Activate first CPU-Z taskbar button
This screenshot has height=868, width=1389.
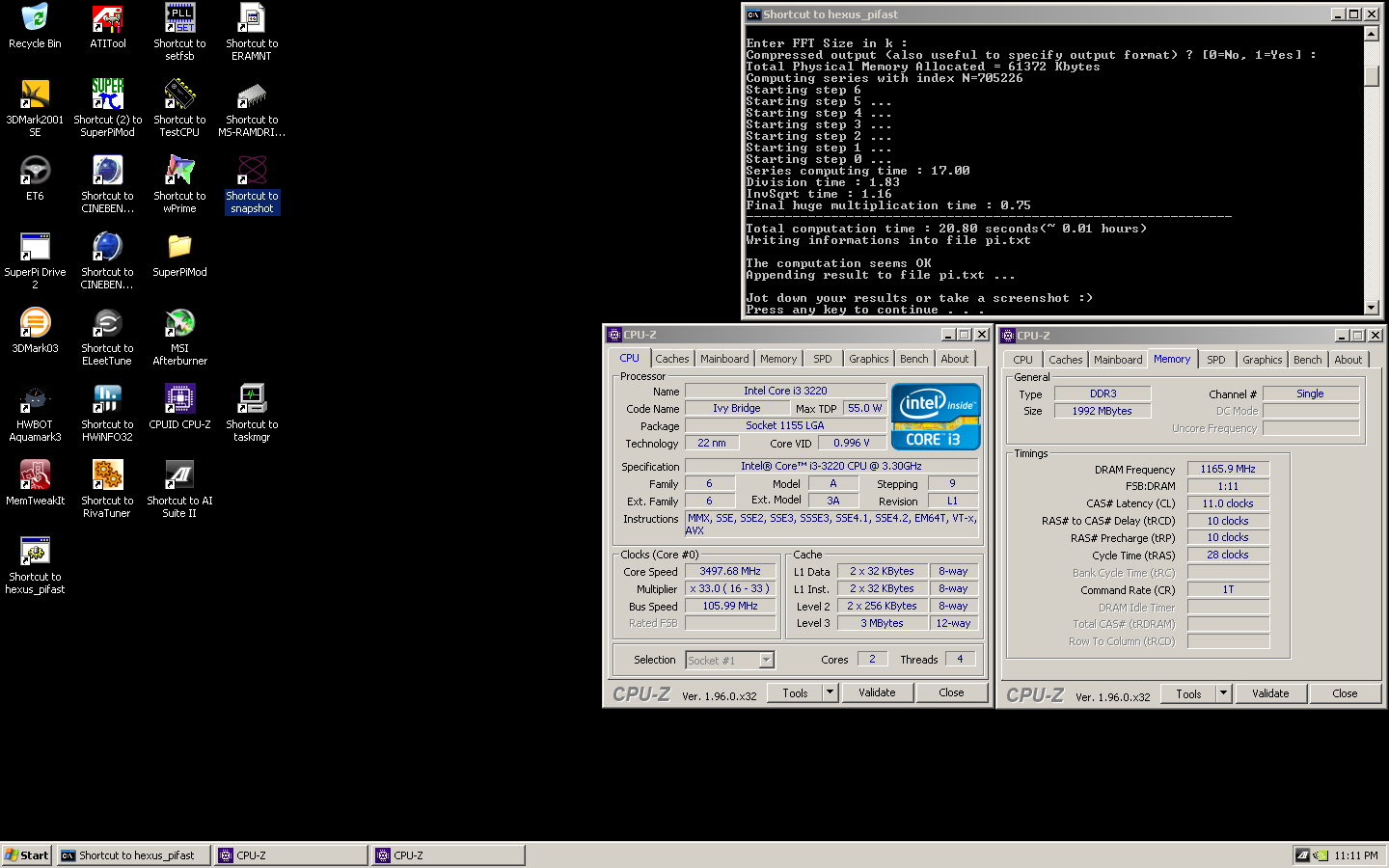coord(291,855)
